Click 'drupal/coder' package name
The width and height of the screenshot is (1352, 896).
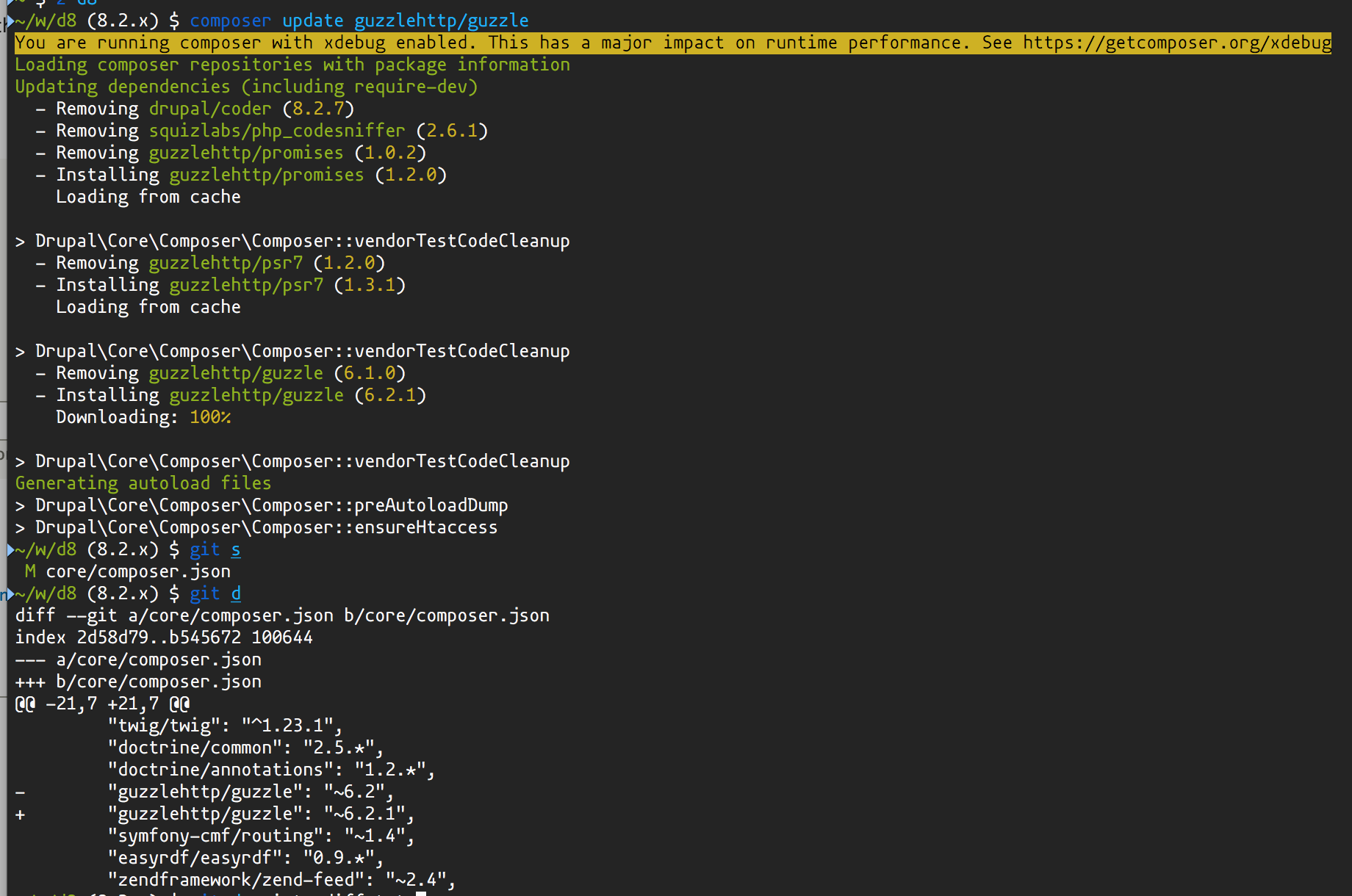coord(210,109)
